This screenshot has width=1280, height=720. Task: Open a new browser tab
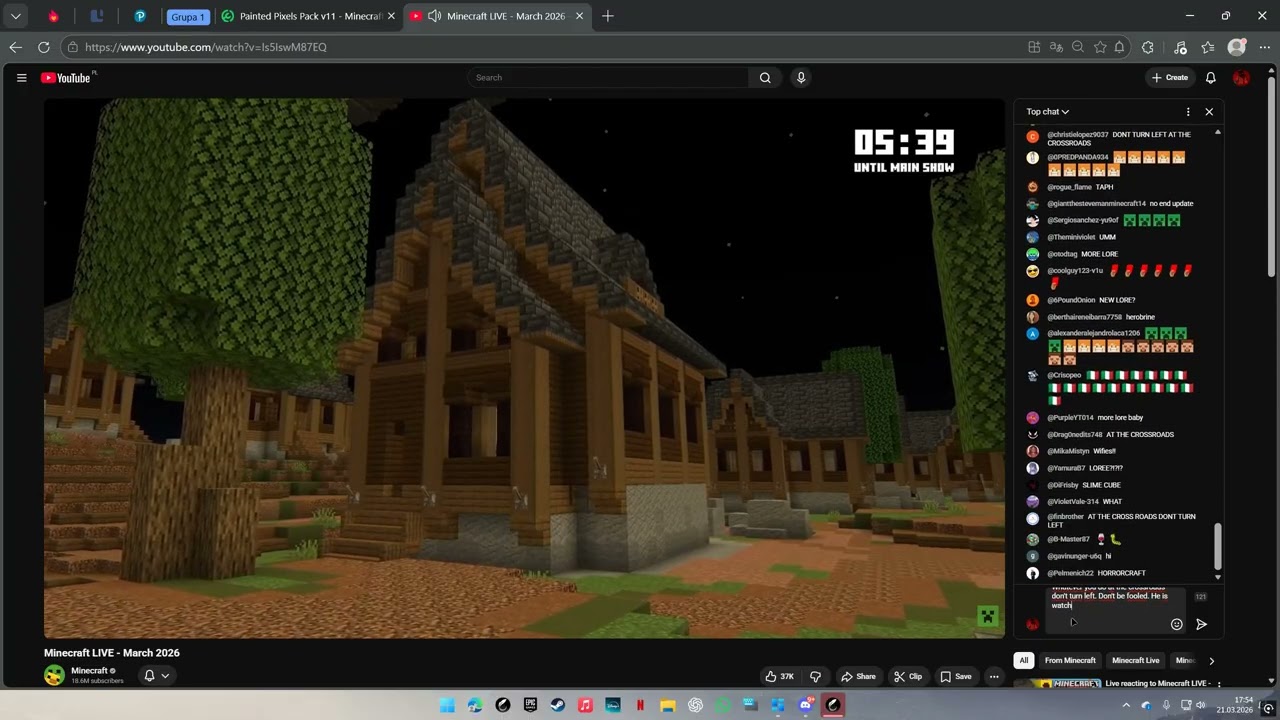tap(608, 16)
